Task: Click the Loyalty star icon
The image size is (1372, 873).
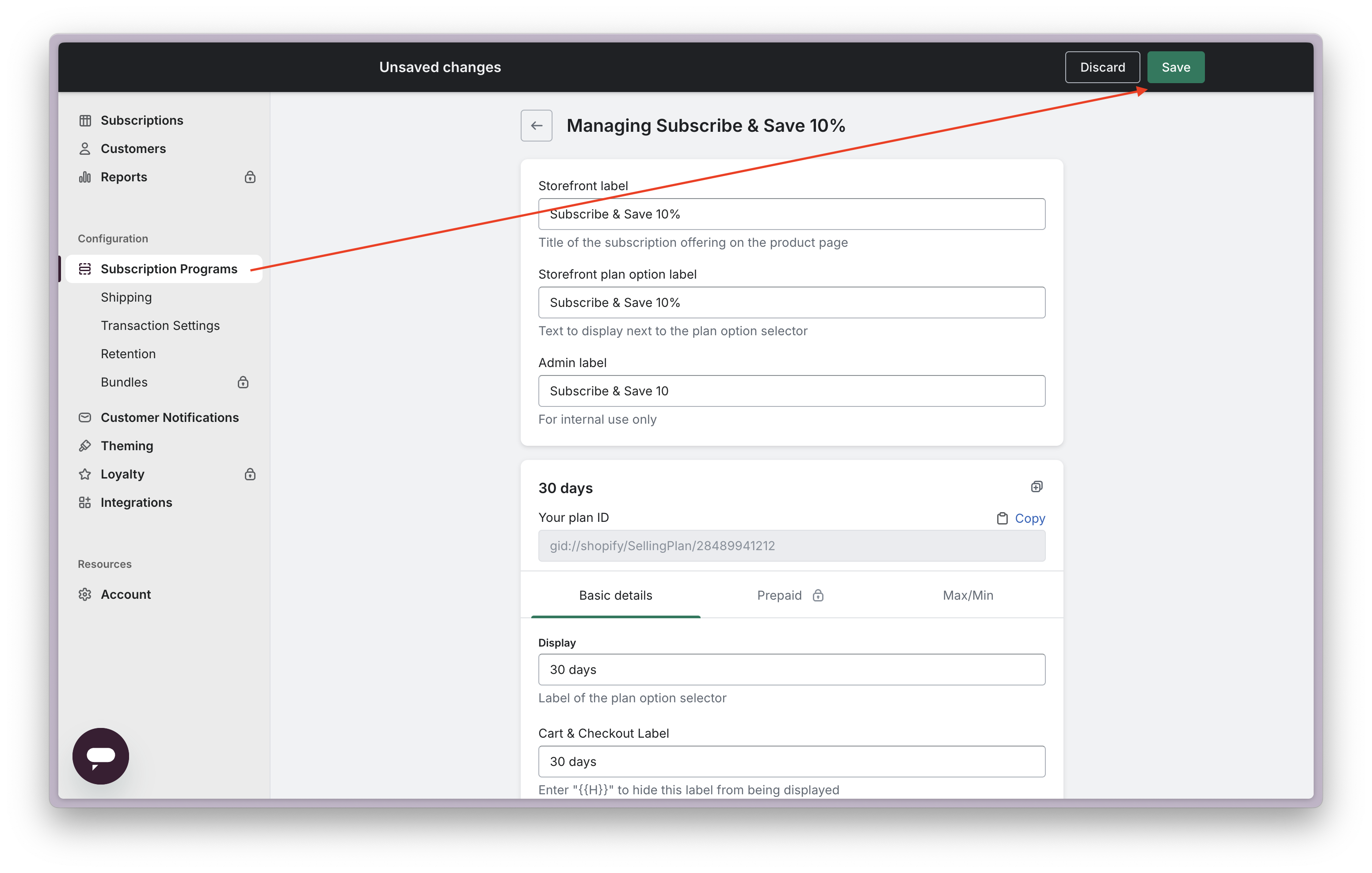Action: tap(85, 474)
